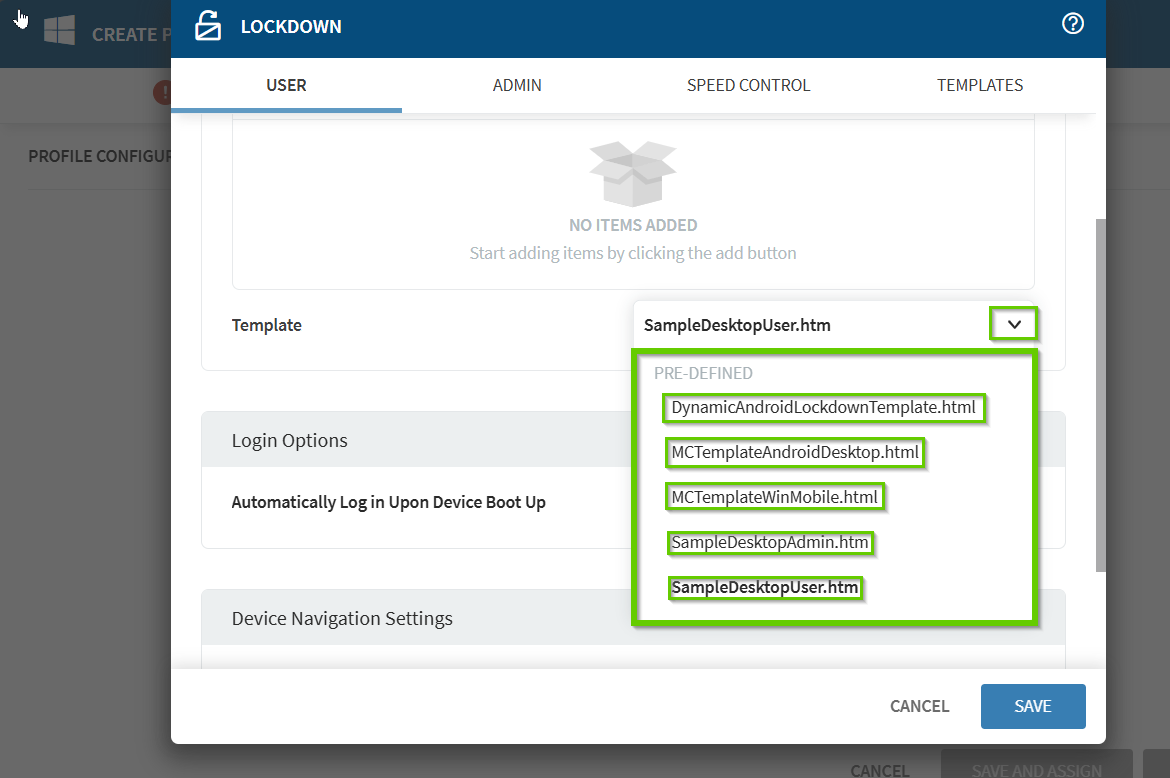The height and width of the screenshot is (778, 1170).
Task: Click the empty box No Items icon
Action: 632,173
